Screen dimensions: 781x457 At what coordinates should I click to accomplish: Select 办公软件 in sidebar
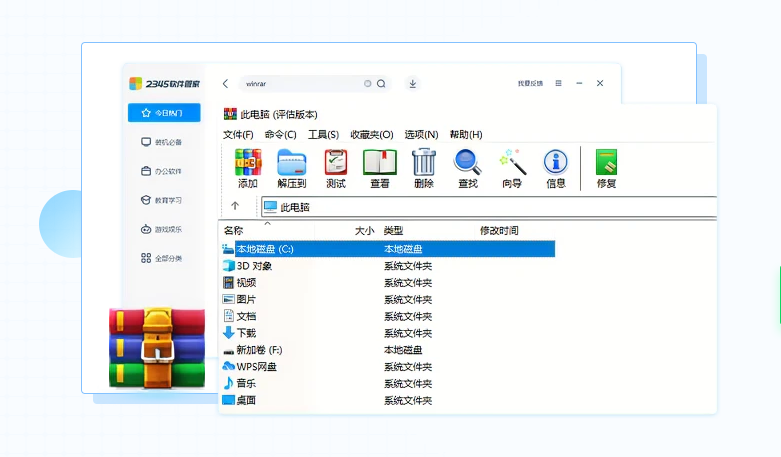pyautogui.click(x=162, y=171)
